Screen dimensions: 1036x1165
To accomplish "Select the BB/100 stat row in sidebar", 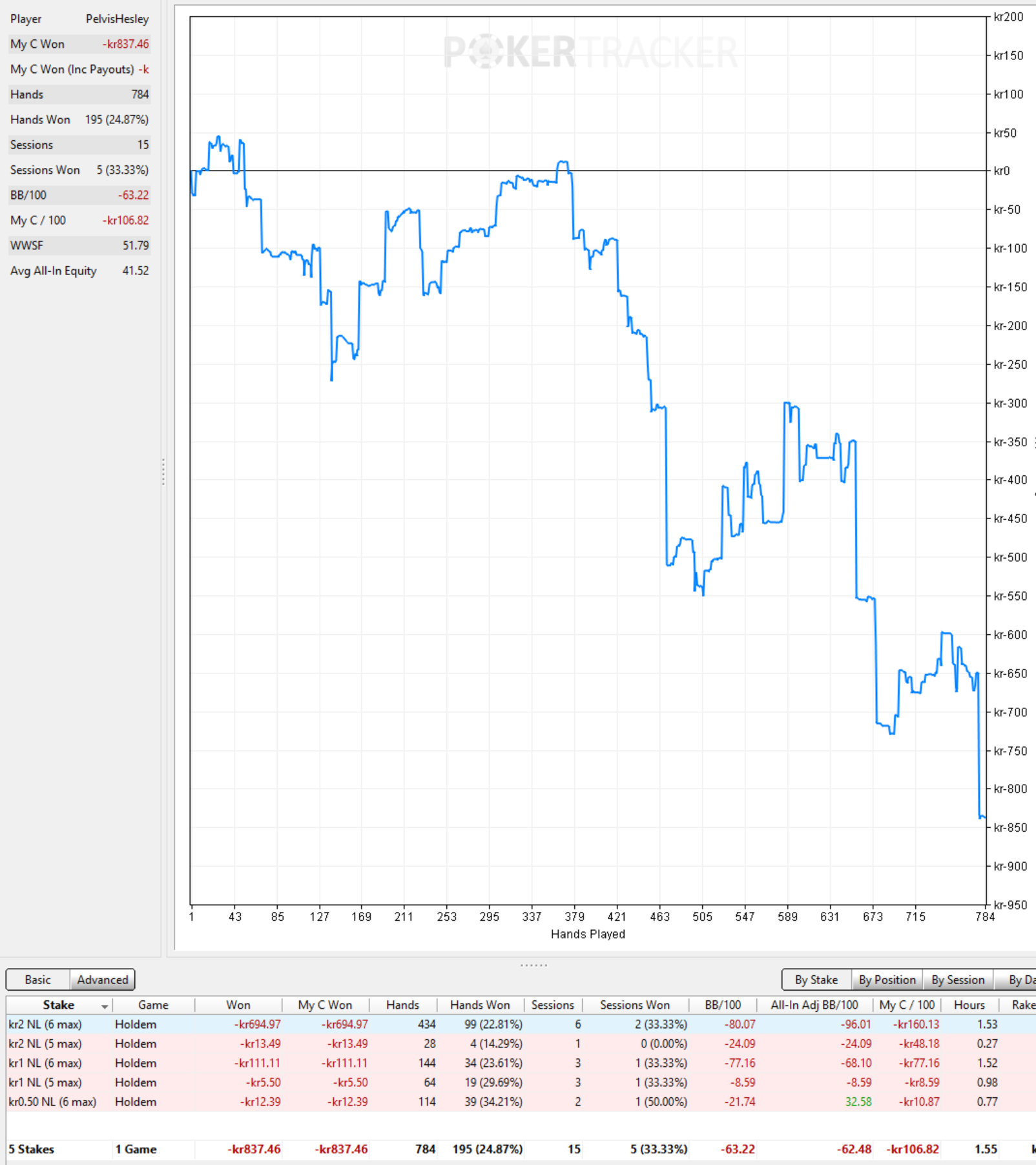I will point(79,195).
